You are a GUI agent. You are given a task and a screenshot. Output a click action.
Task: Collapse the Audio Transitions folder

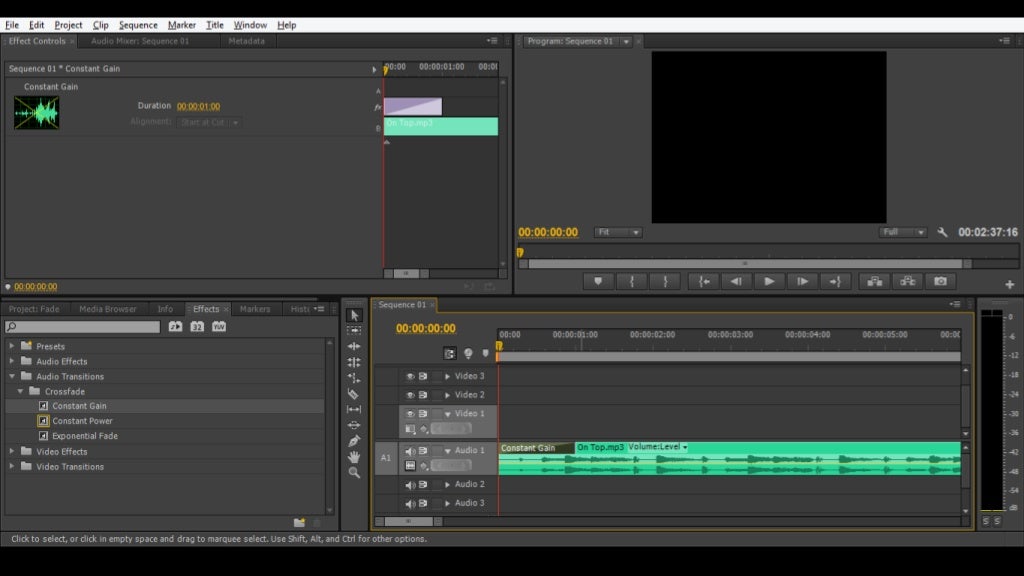click(12, 377)
